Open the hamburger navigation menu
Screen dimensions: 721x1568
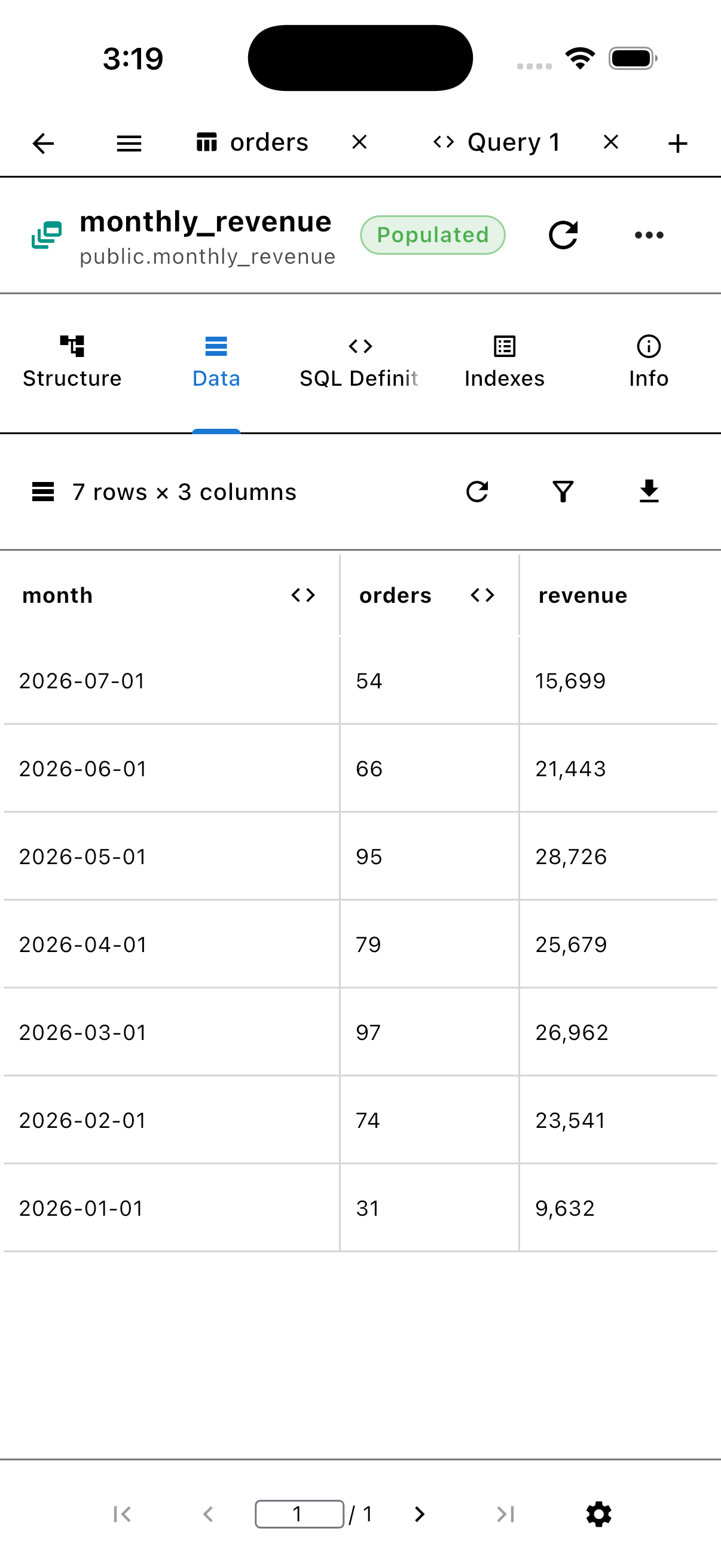(x=129, y=144)
